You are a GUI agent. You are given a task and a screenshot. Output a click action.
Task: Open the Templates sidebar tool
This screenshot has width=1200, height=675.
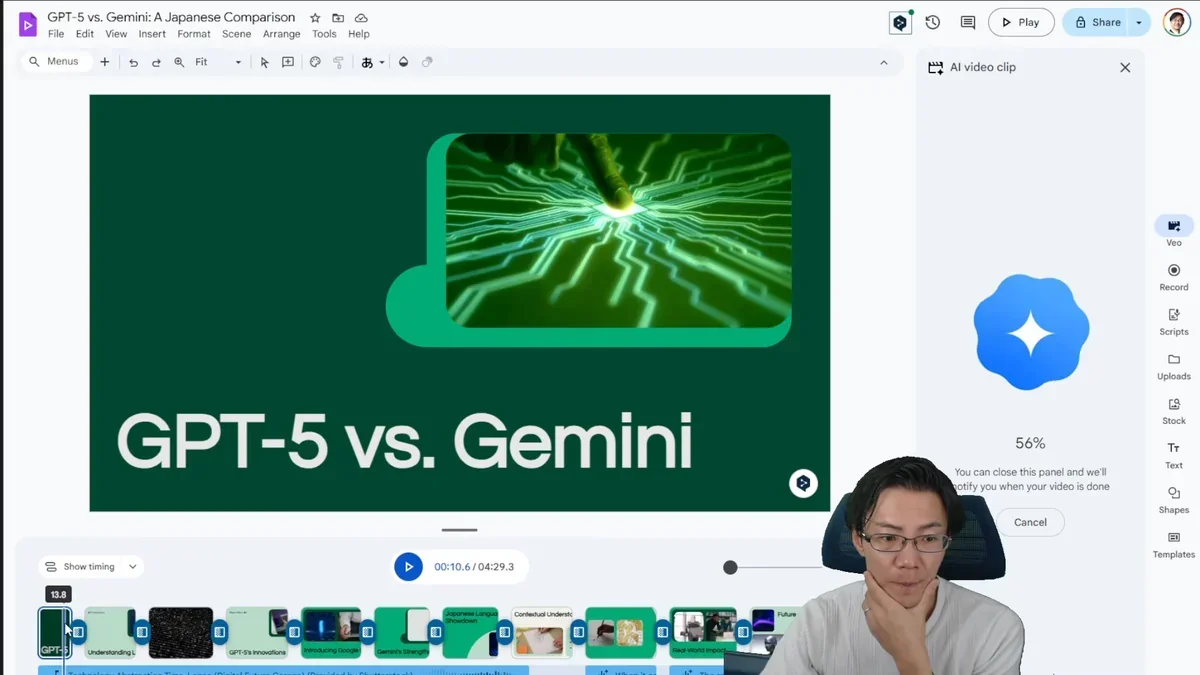(x=1174, y=545)
